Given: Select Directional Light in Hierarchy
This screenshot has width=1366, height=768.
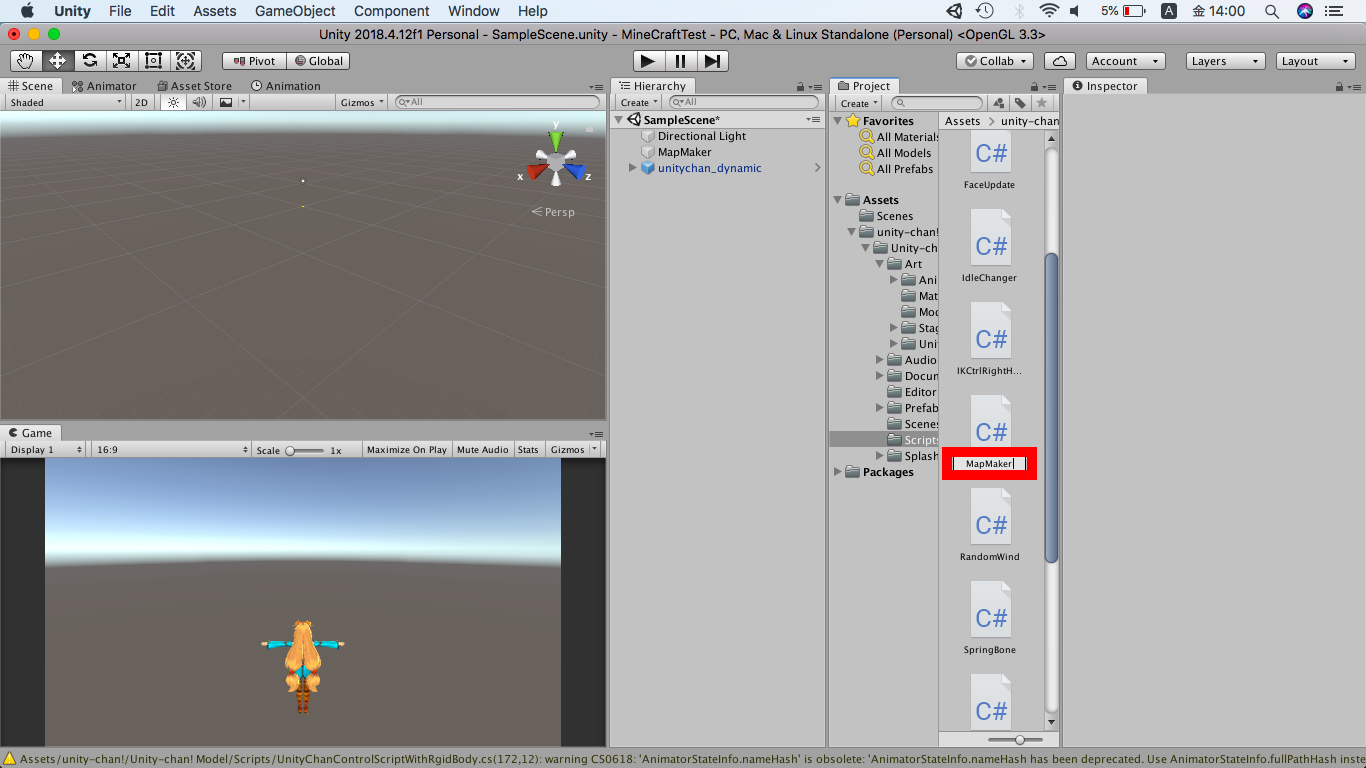Looking at the screenshot, I should pos(702,136).
